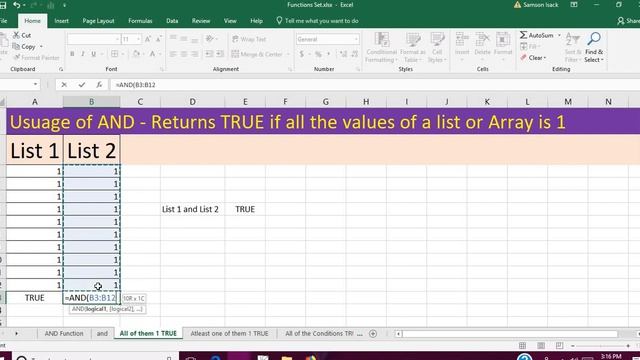The image size is (640, 360).
Task: Switch to Atleast one of them 1 TRUE sheet
Action: click(x=229, y=333)
